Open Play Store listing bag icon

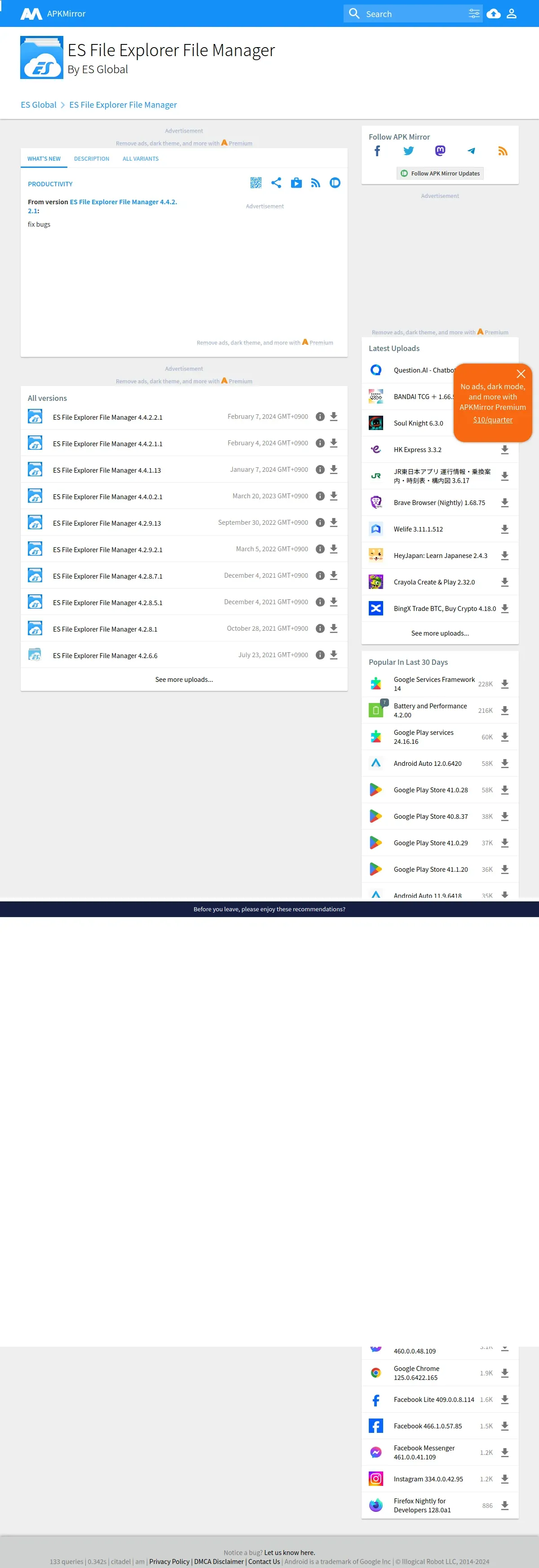(x=296, y=183)
